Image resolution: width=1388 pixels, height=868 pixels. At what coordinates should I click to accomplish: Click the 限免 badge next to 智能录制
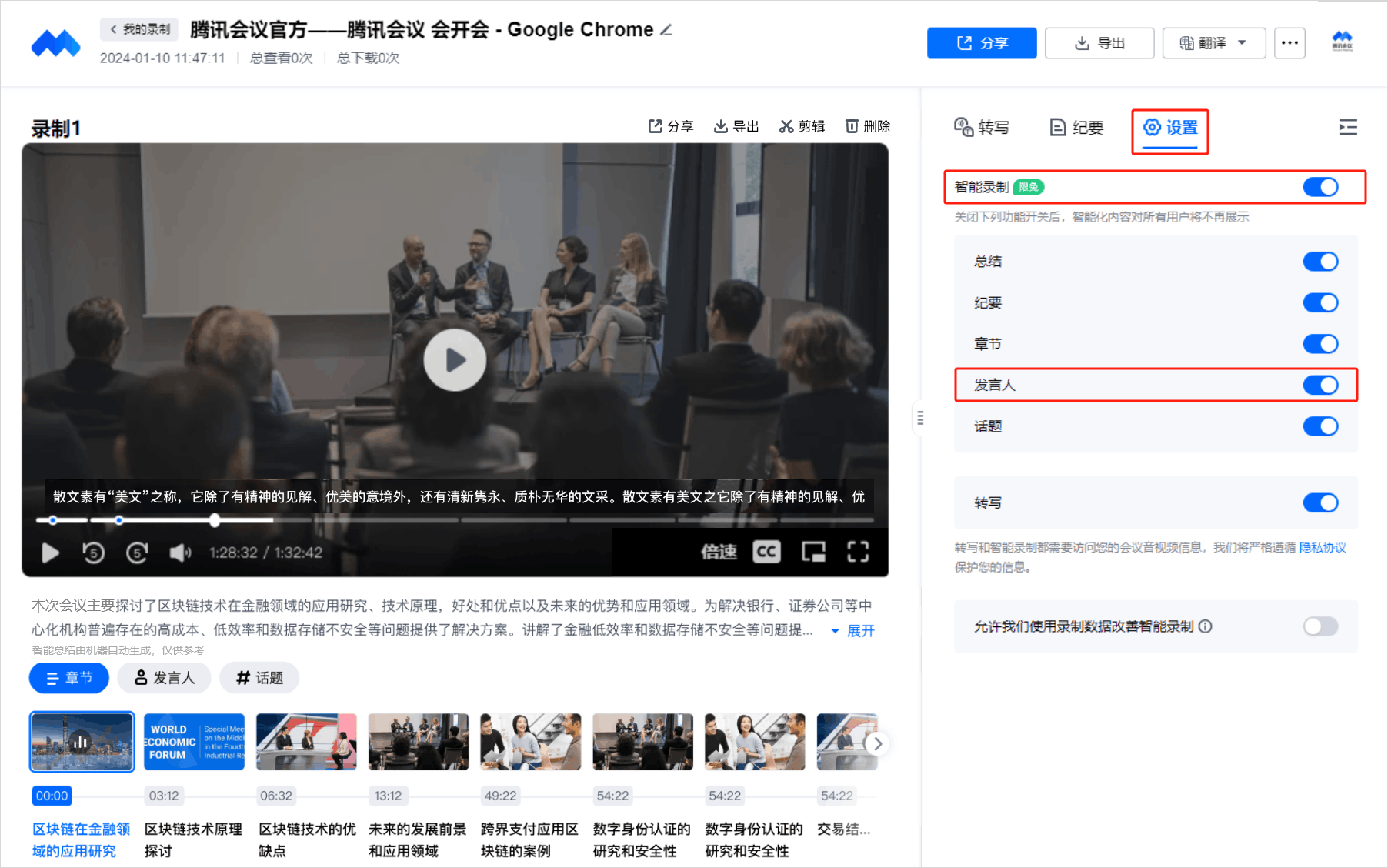tap(1029, 187)
